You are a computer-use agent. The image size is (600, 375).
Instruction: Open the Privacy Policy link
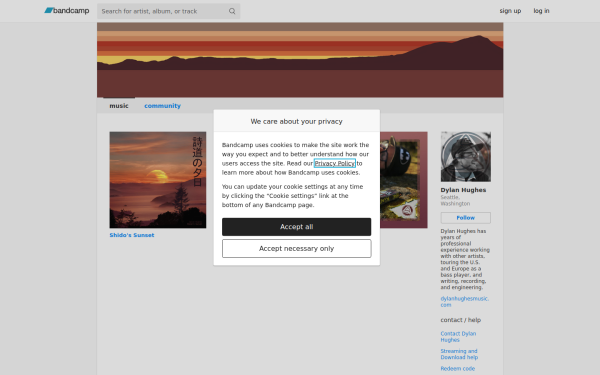335,163
